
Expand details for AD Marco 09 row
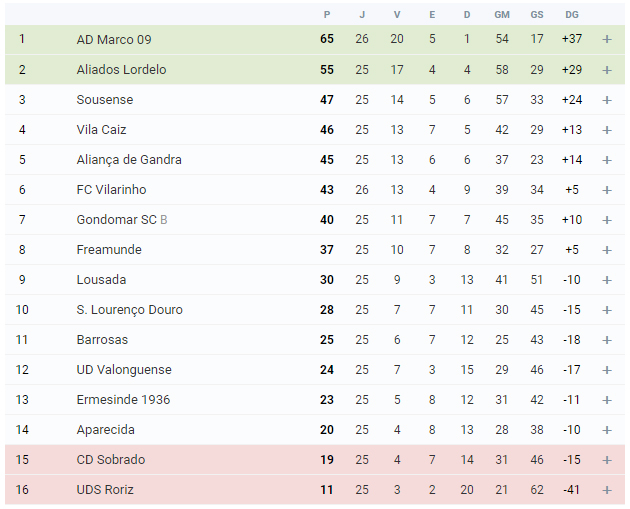[x=607, y=39]
